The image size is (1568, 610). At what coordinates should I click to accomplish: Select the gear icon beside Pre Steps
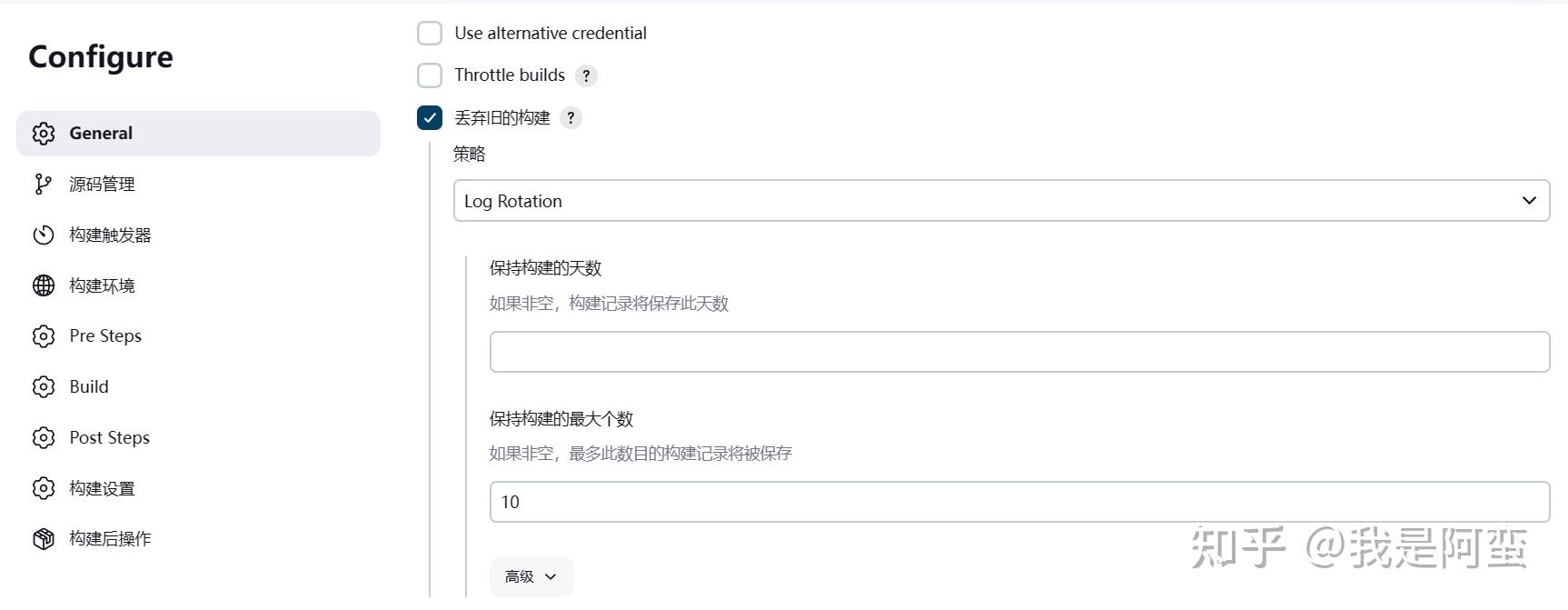[x=43, y=335]
